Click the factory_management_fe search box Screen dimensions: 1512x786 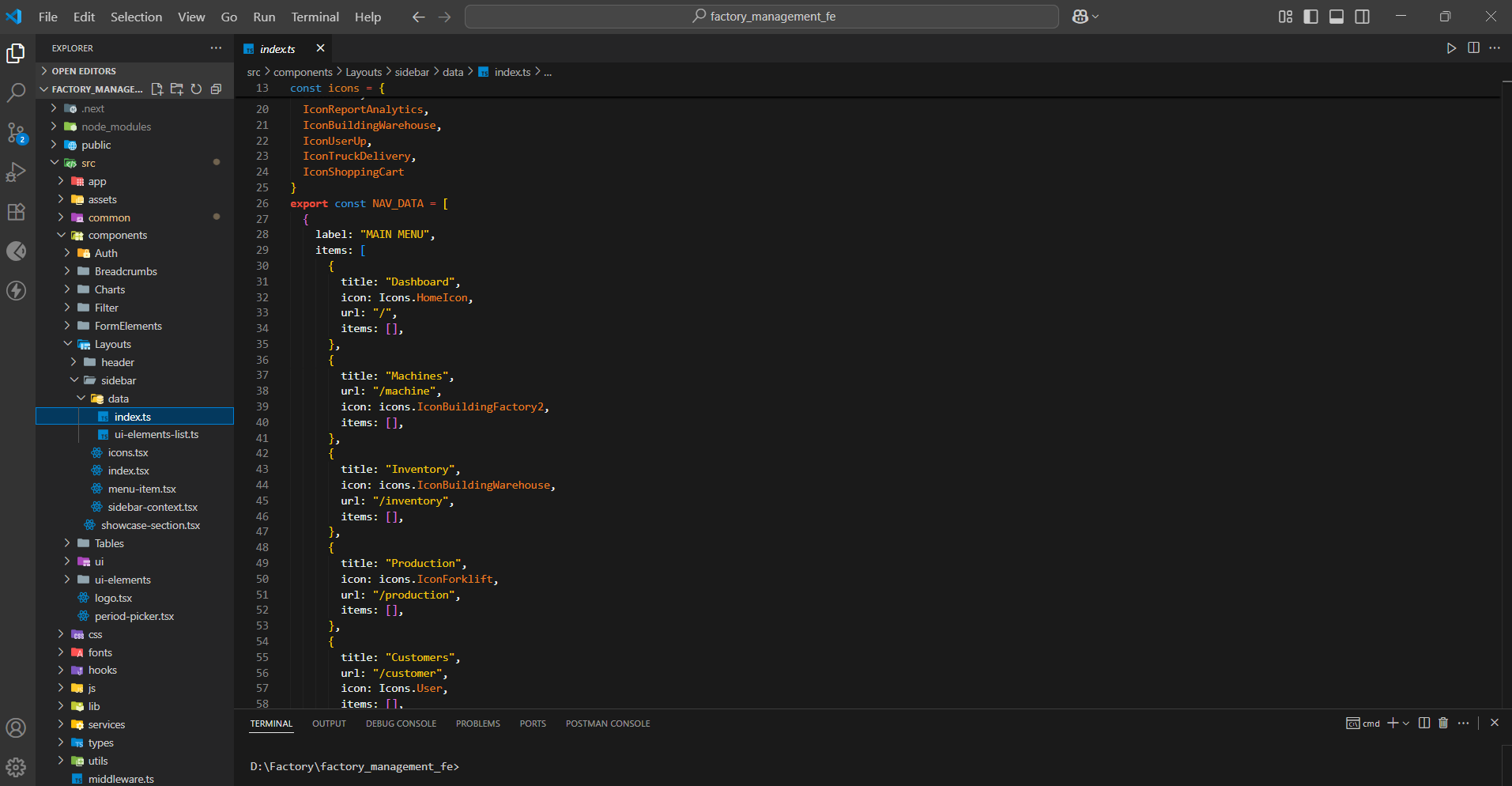[x=761, y=17]
